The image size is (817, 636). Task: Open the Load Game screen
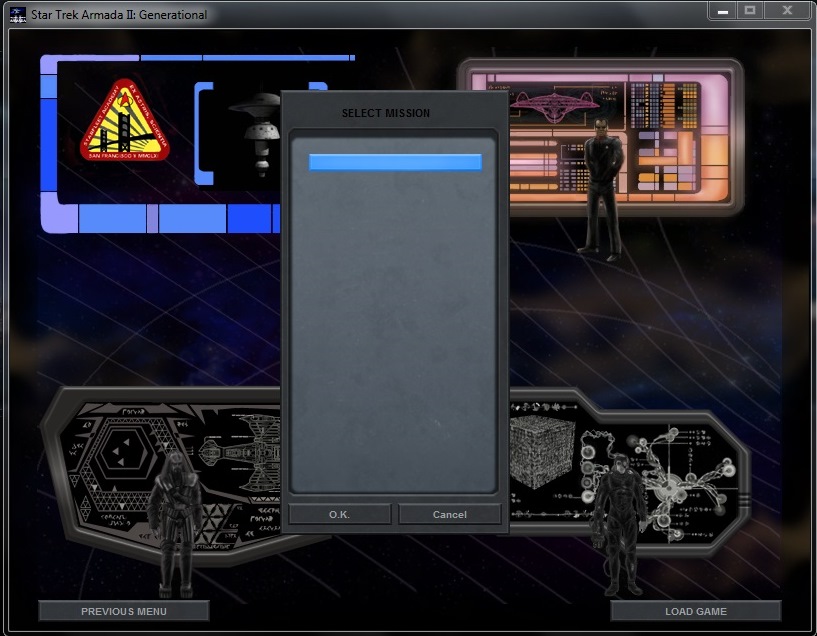696,612
